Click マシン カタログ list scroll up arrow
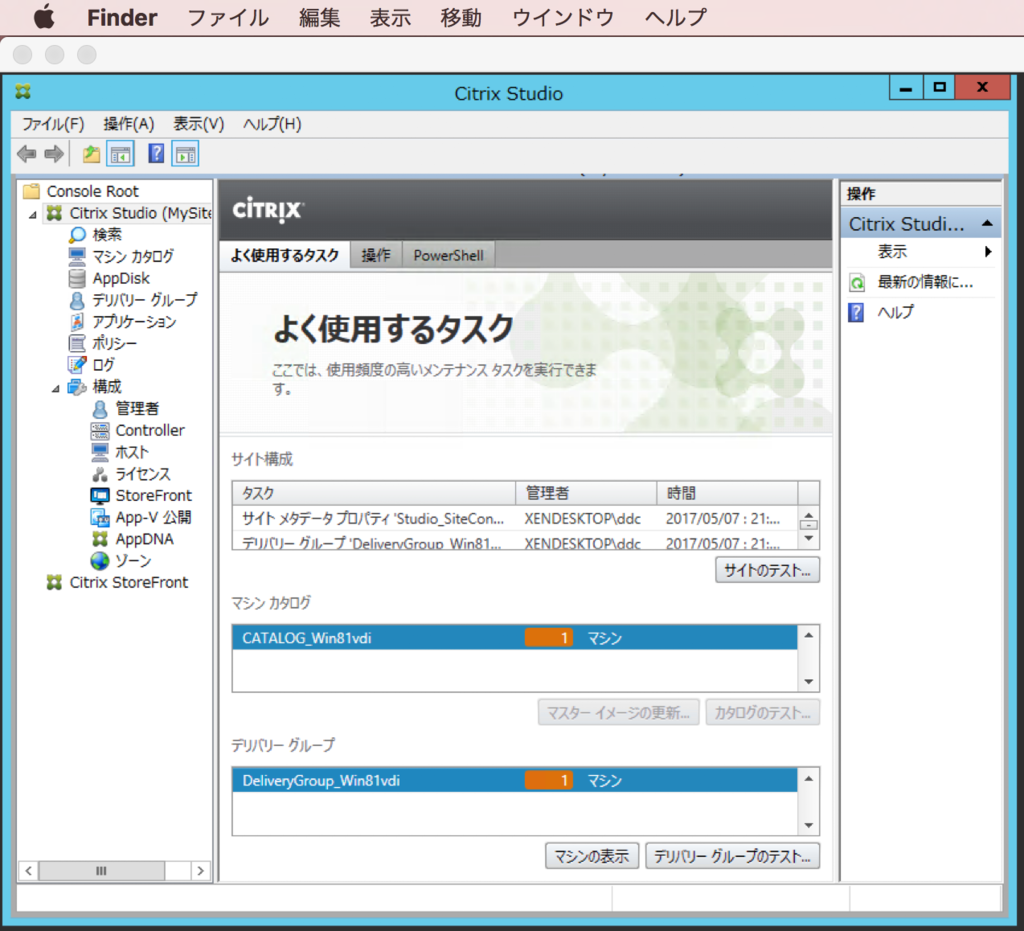The image size is (1024, 931). (x=808, y=635)
